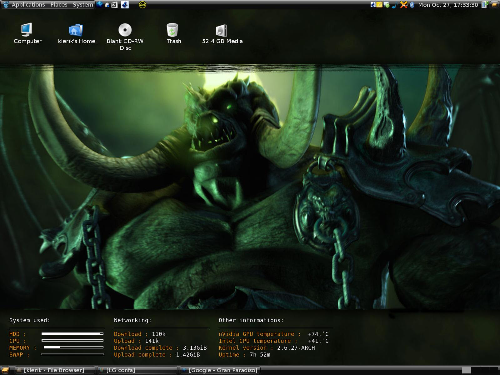
Task: Click the green-and-white tray icon
Action: [387, 5]
